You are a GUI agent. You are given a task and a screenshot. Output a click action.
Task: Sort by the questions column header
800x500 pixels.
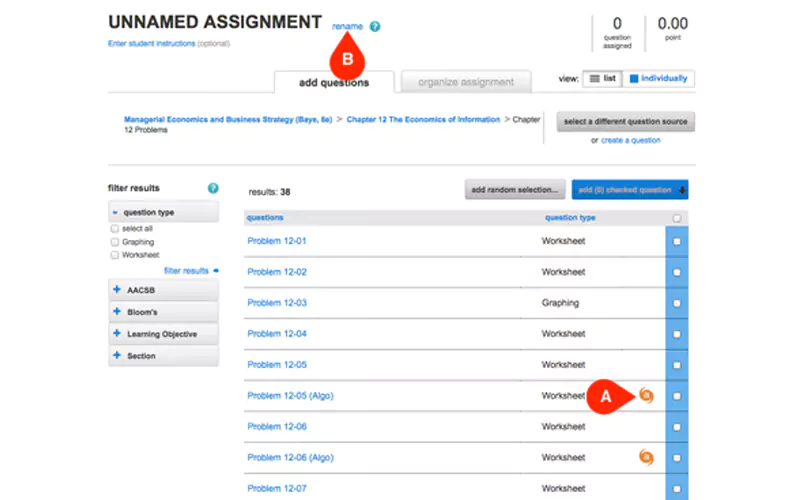point(265,217)
